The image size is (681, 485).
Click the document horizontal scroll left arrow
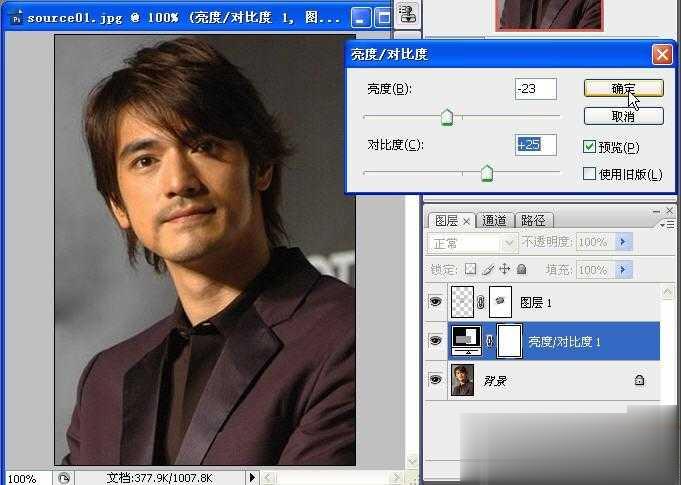[268, 478]
